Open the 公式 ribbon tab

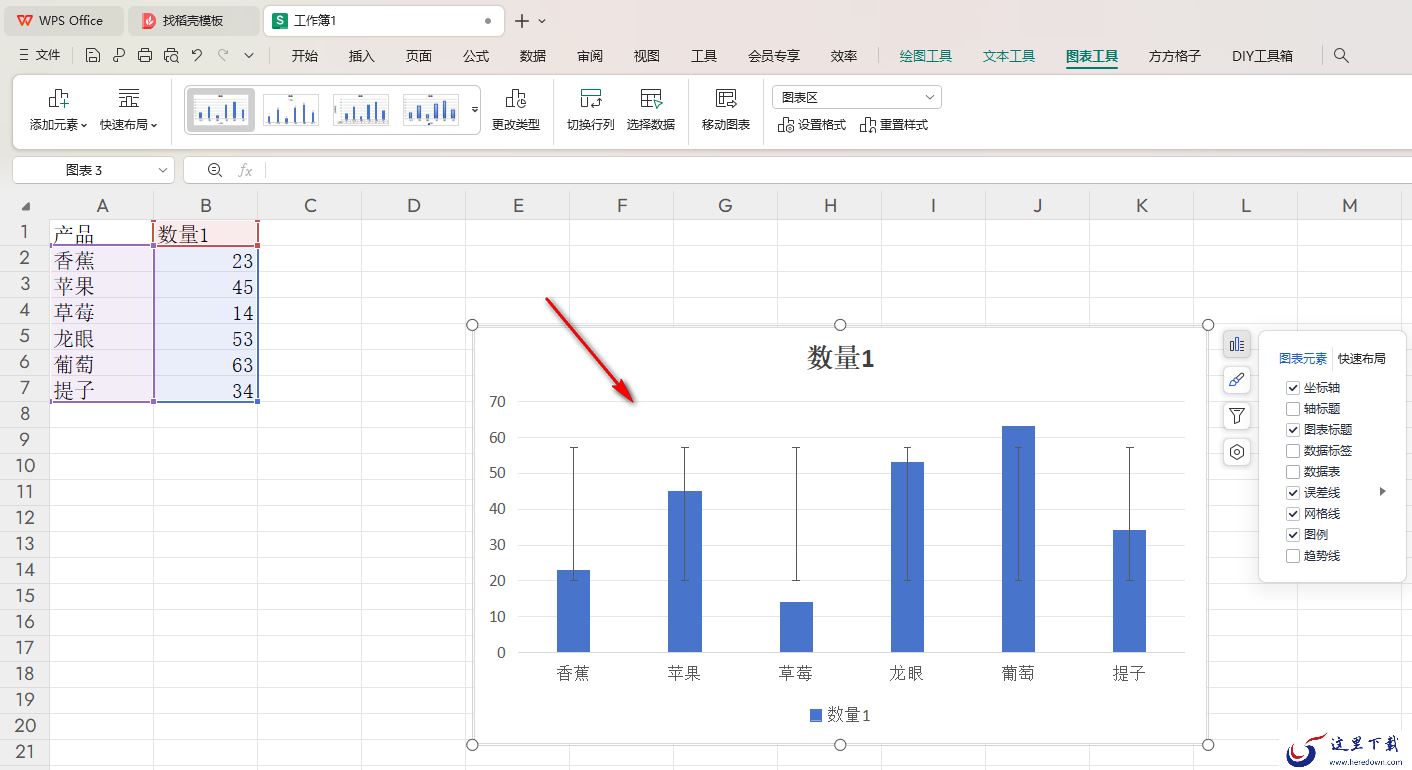click(476, 56)
